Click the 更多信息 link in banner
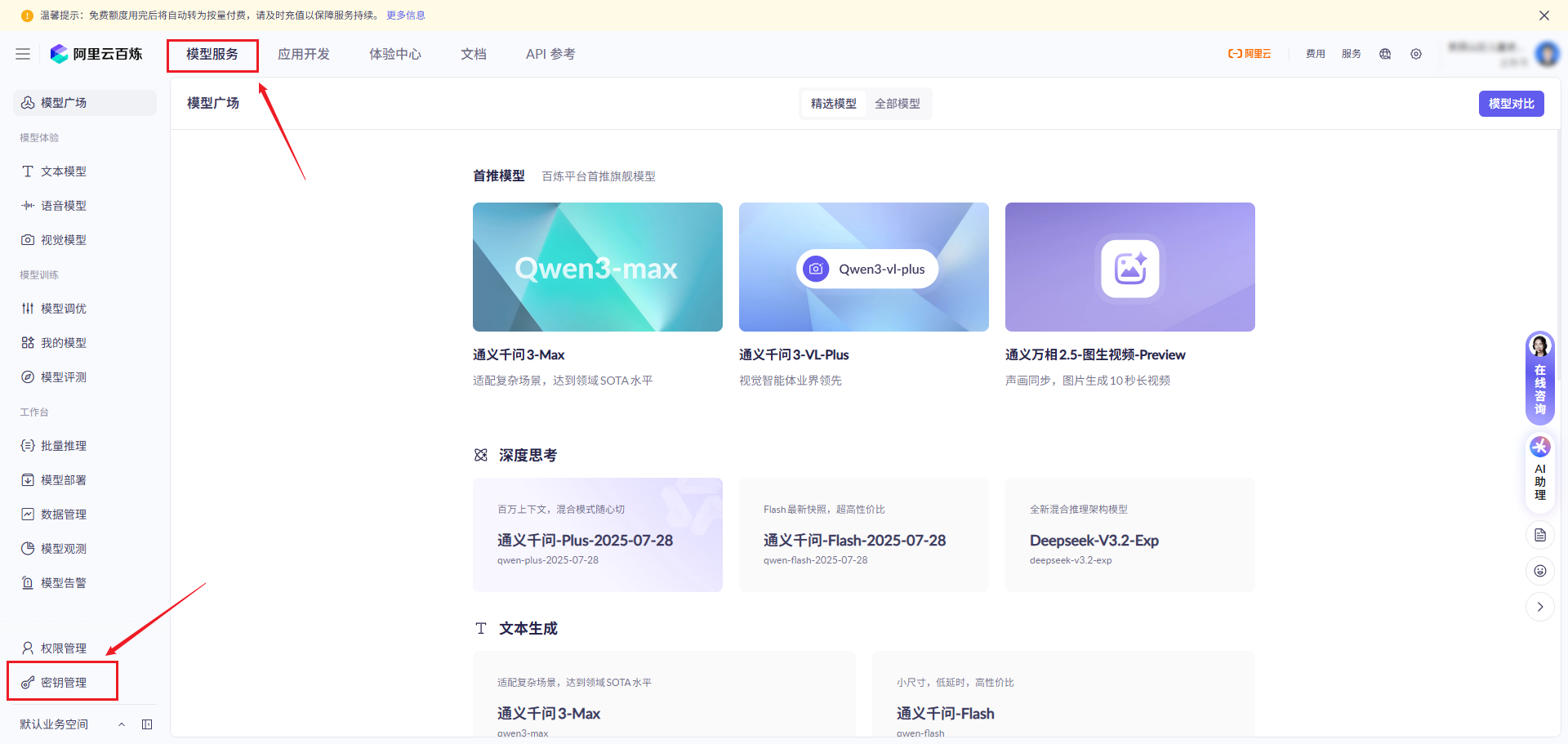 406,16
